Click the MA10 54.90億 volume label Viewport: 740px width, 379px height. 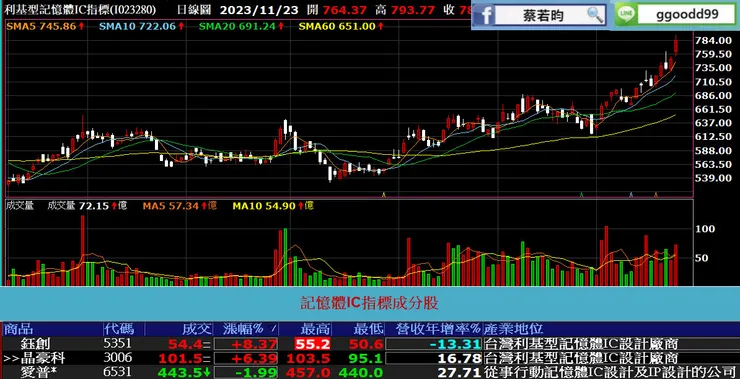[273, 206]
